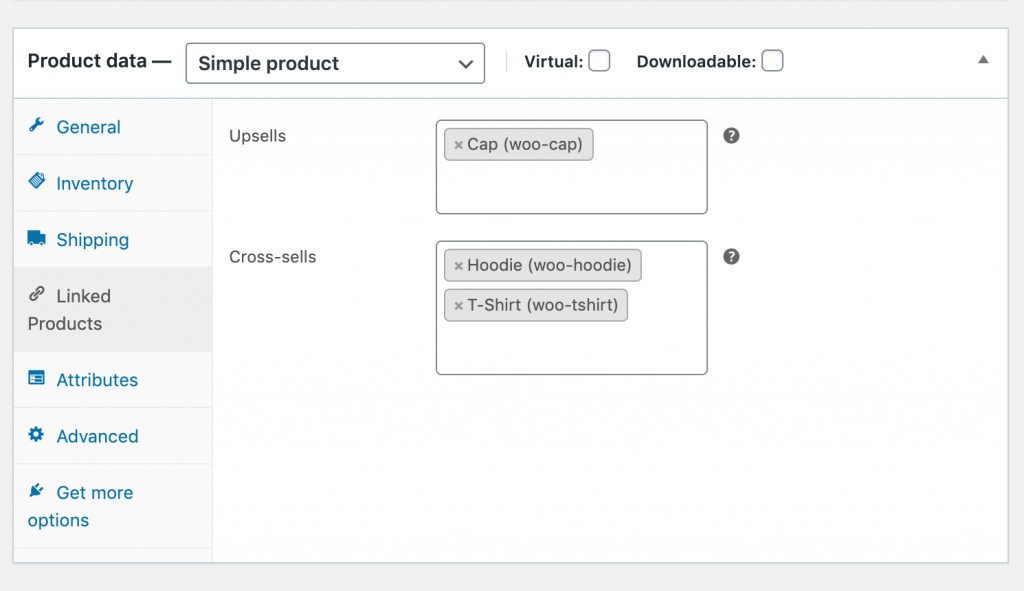The height and width of the screenshot is (591, 1024).
Task: Click the T-Shirt (woo-tshirt) tag text
Action: click(x=542, y=305)
